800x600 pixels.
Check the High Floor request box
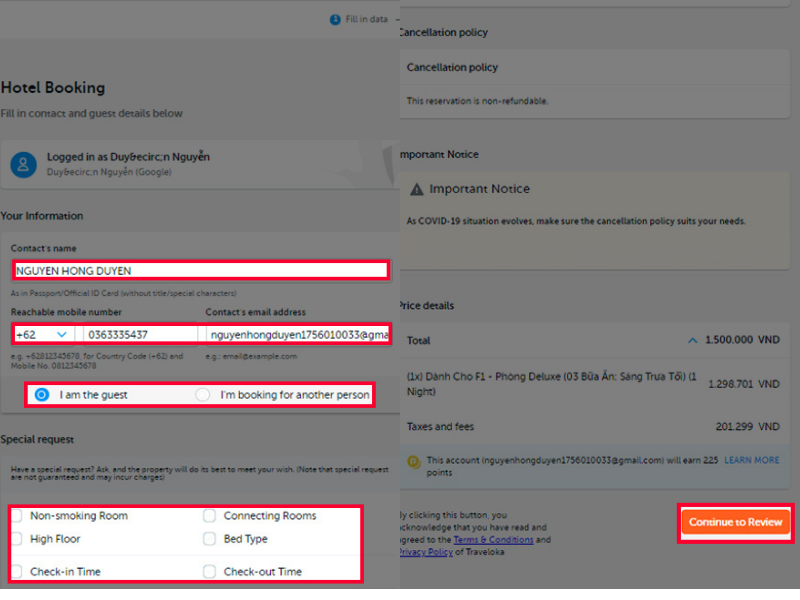[x=16, y=538]
